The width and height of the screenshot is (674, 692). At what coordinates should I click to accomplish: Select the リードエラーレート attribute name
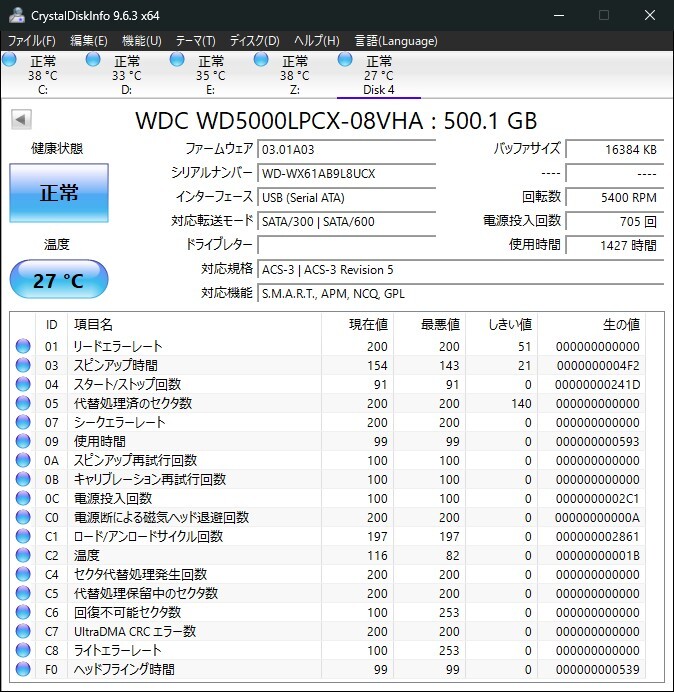118,346
